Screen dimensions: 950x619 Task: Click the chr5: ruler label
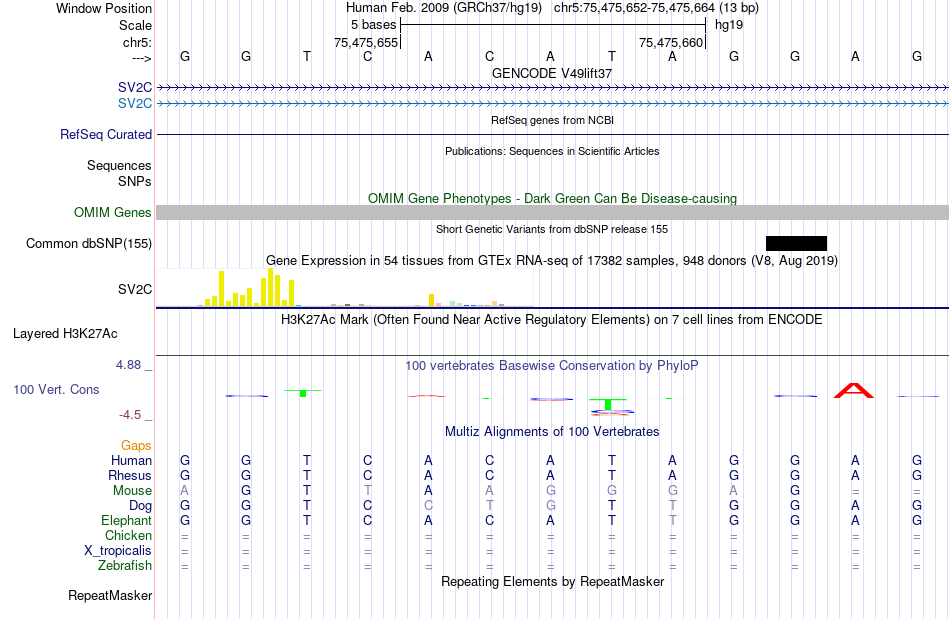(x=137, y=42)
